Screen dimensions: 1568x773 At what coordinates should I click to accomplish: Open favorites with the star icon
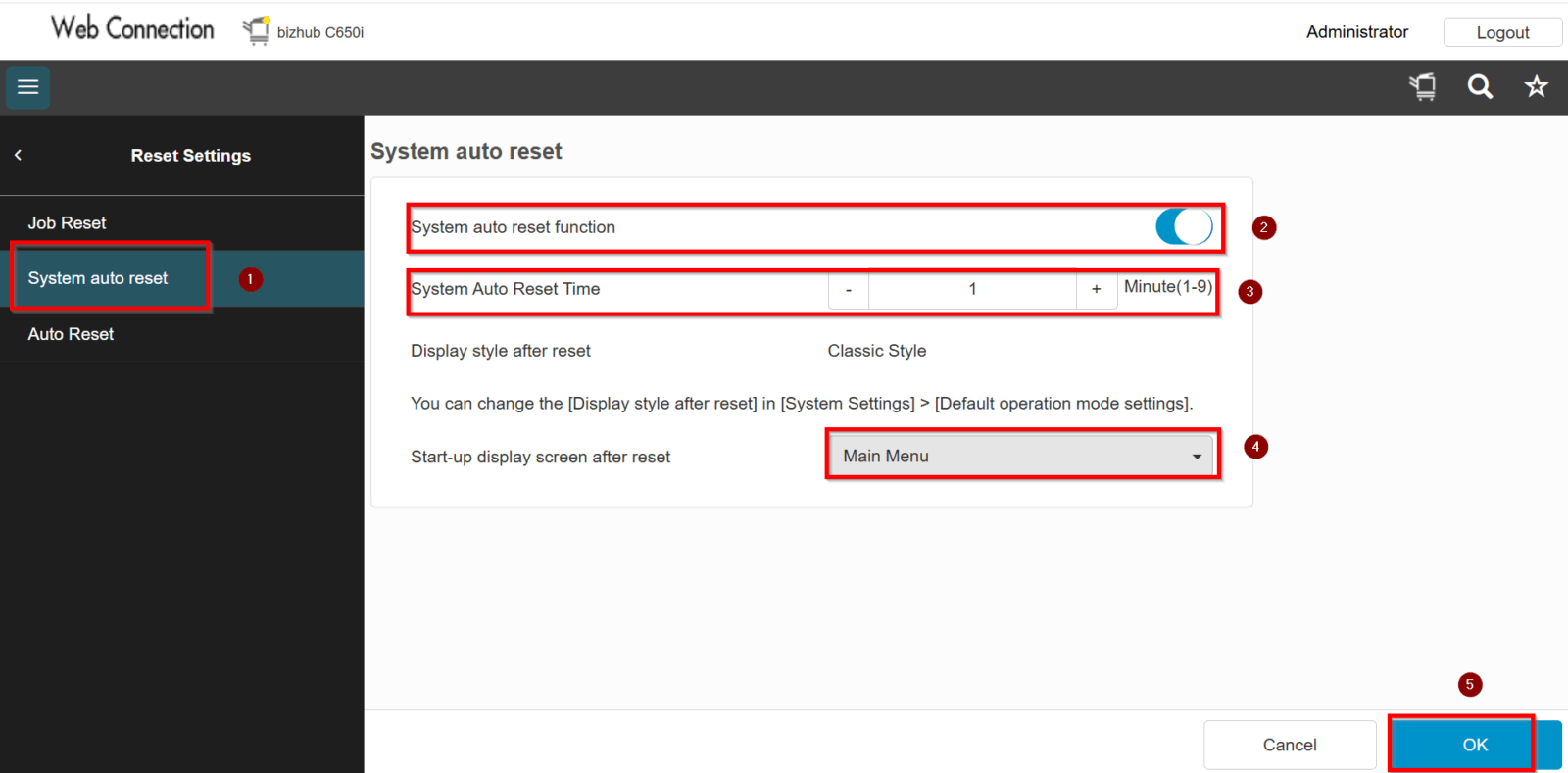pyautogui.click(x=1536, y=87)
